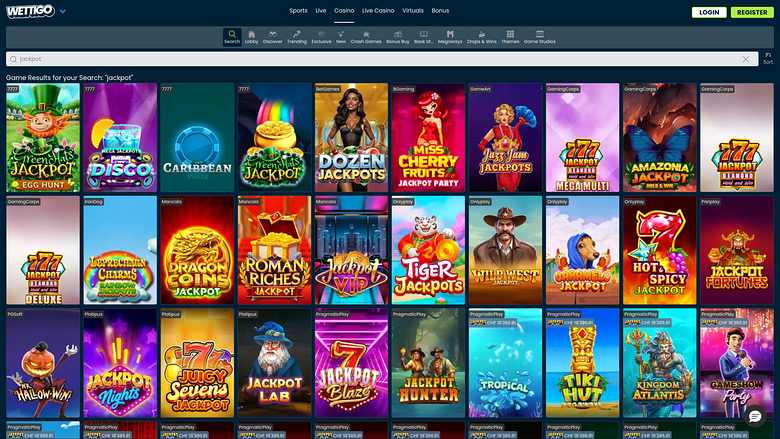Go to the Lobby category
Screen dimensions: 780x439
coord(252,37)
